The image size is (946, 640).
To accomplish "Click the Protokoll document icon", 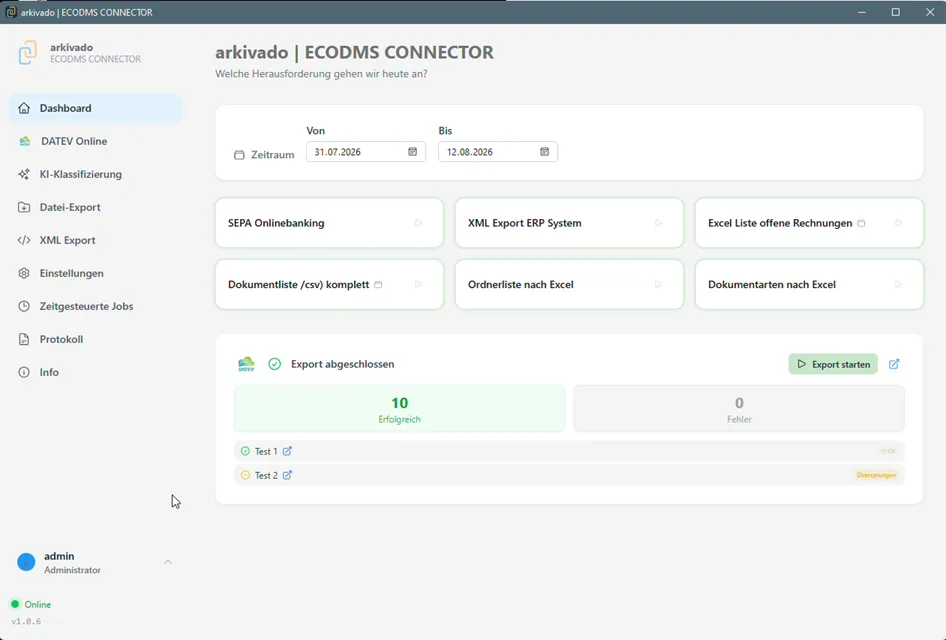I will [x=24, y=339].
